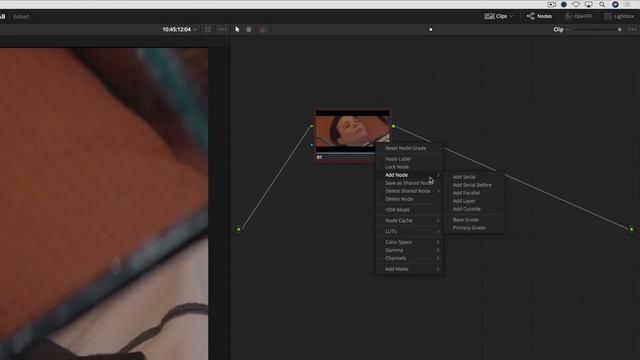The width and height of the screenshot is (640, 360).
Task: Click the white page indicator dot
Action: (431, 29)
